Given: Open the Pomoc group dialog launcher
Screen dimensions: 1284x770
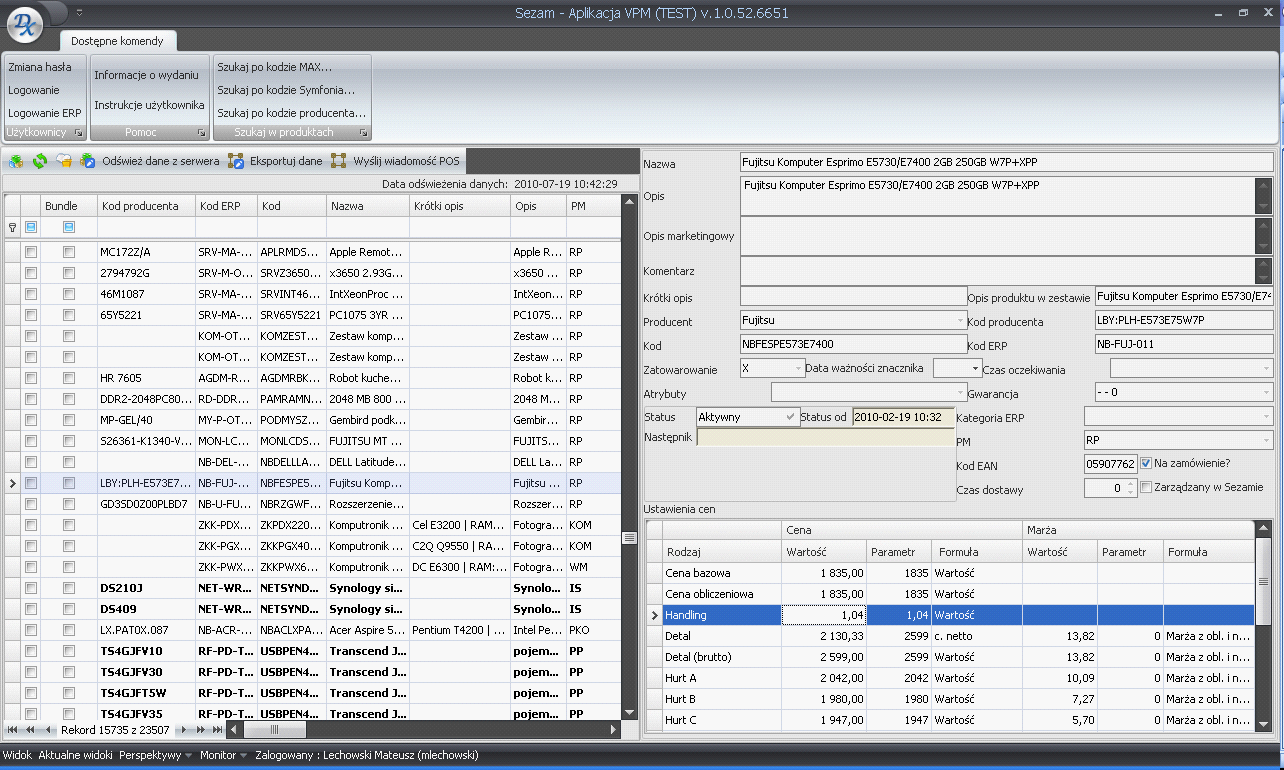Looking at the screenshot, I should point(201,132).
